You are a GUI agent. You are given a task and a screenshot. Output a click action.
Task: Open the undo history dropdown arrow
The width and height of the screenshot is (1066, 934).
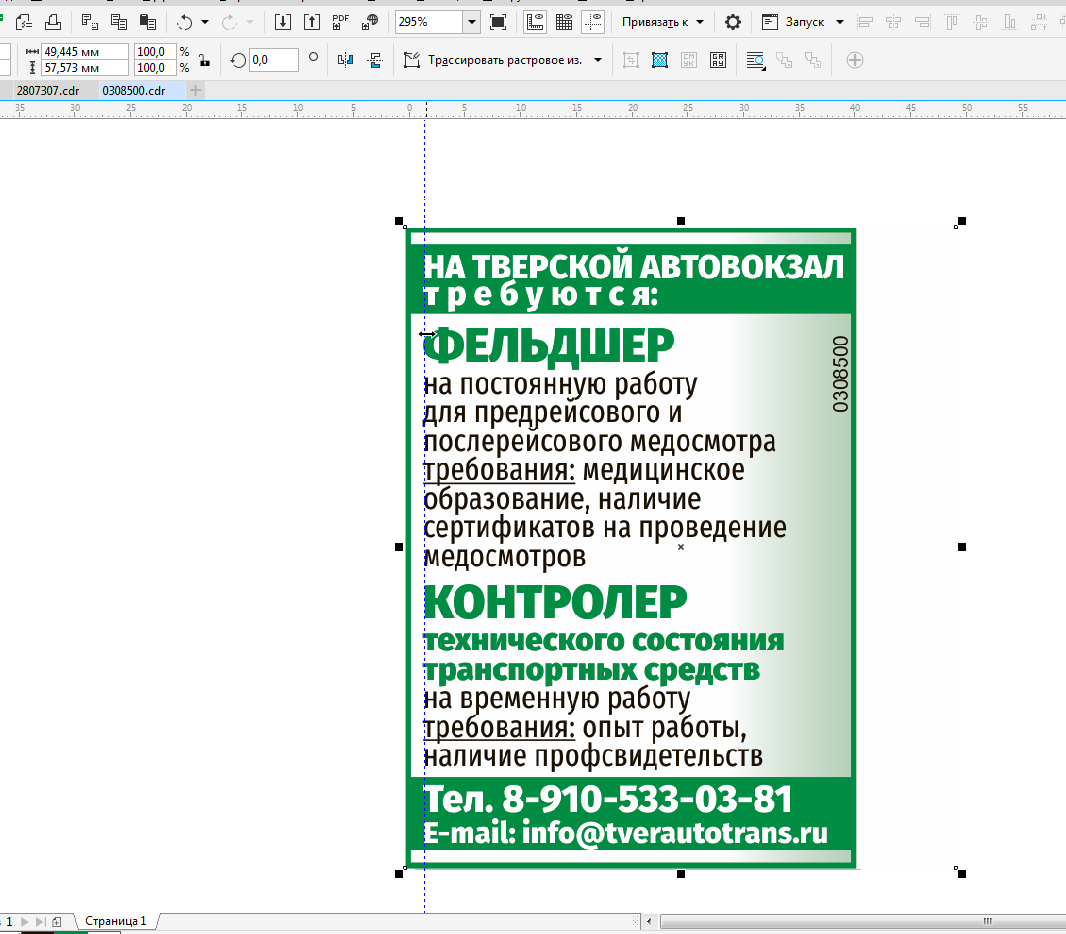tap(205, 22)
